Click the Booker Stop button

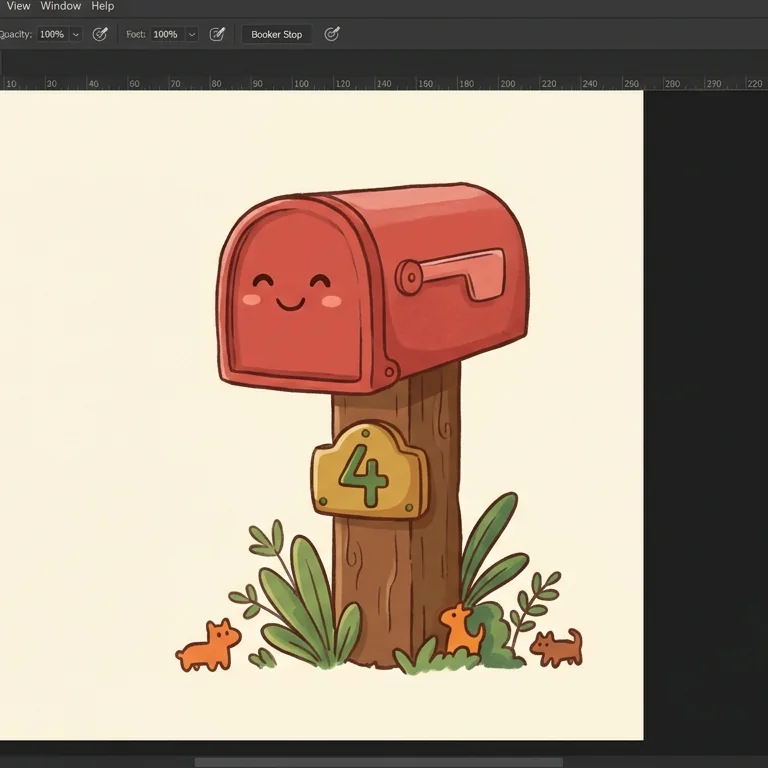277,34
